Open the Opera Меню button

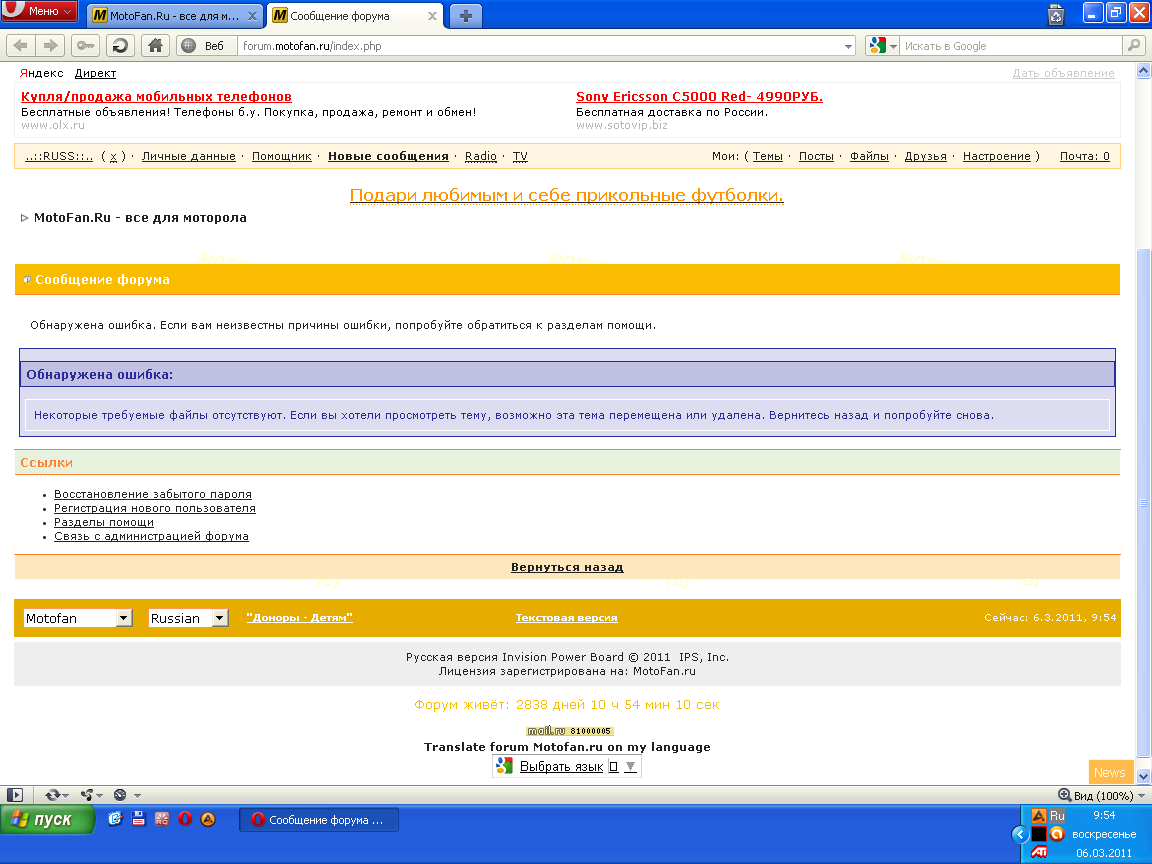(38, 11)
